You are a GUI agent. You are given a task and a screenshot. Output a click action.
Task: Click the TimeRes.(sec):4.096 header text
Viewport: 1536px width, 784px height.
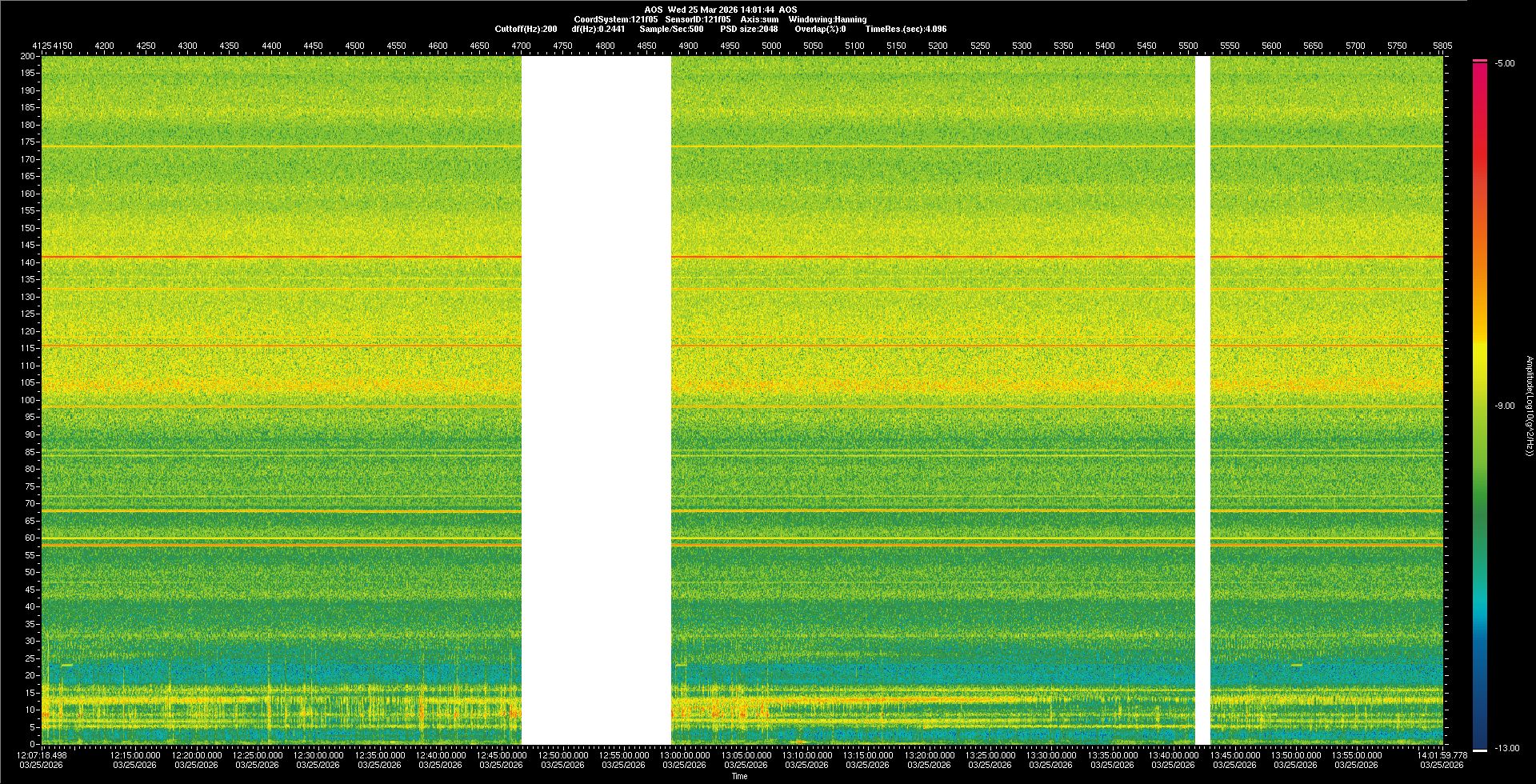[906, 29]
